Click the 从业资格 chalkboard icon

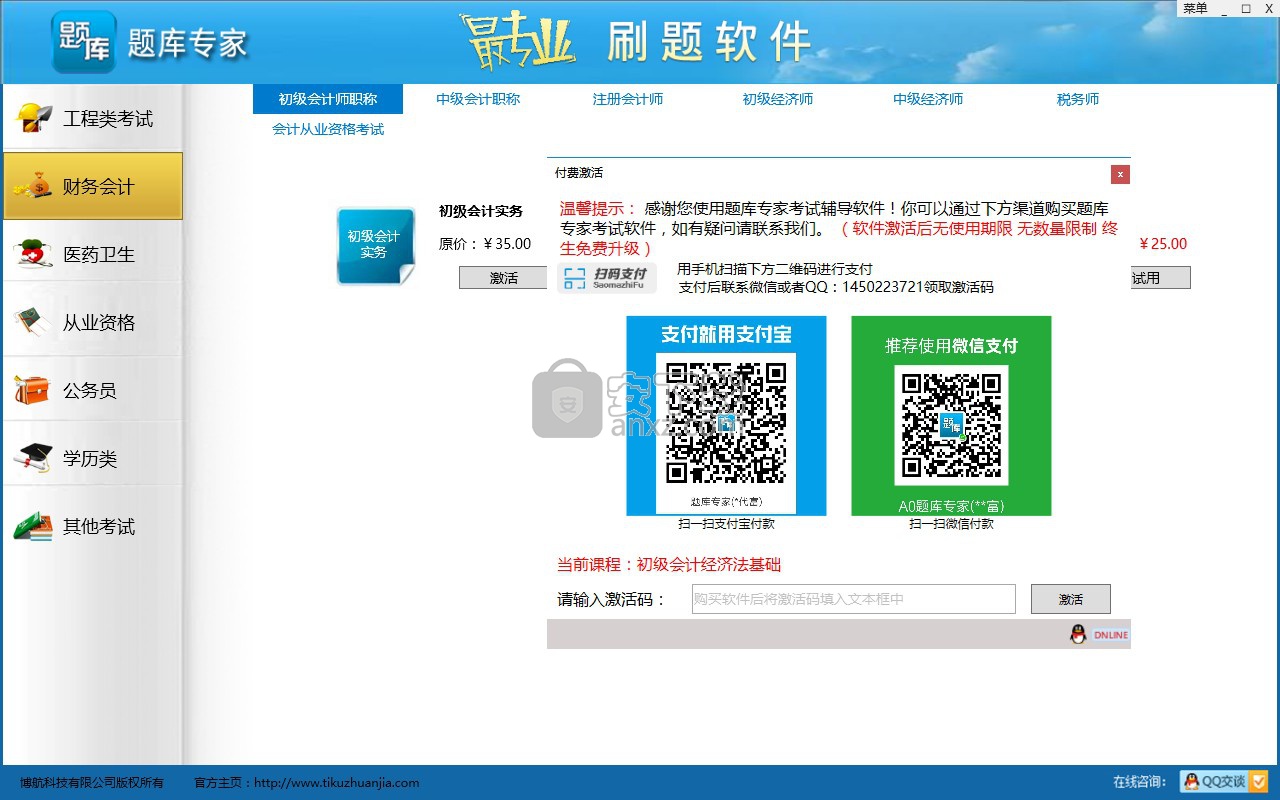tap(34, 322)
